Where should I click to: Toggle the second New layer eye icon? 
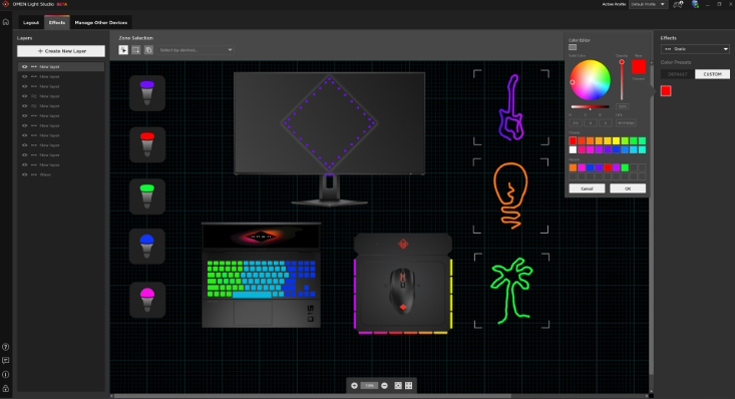[x=25, y=76]
